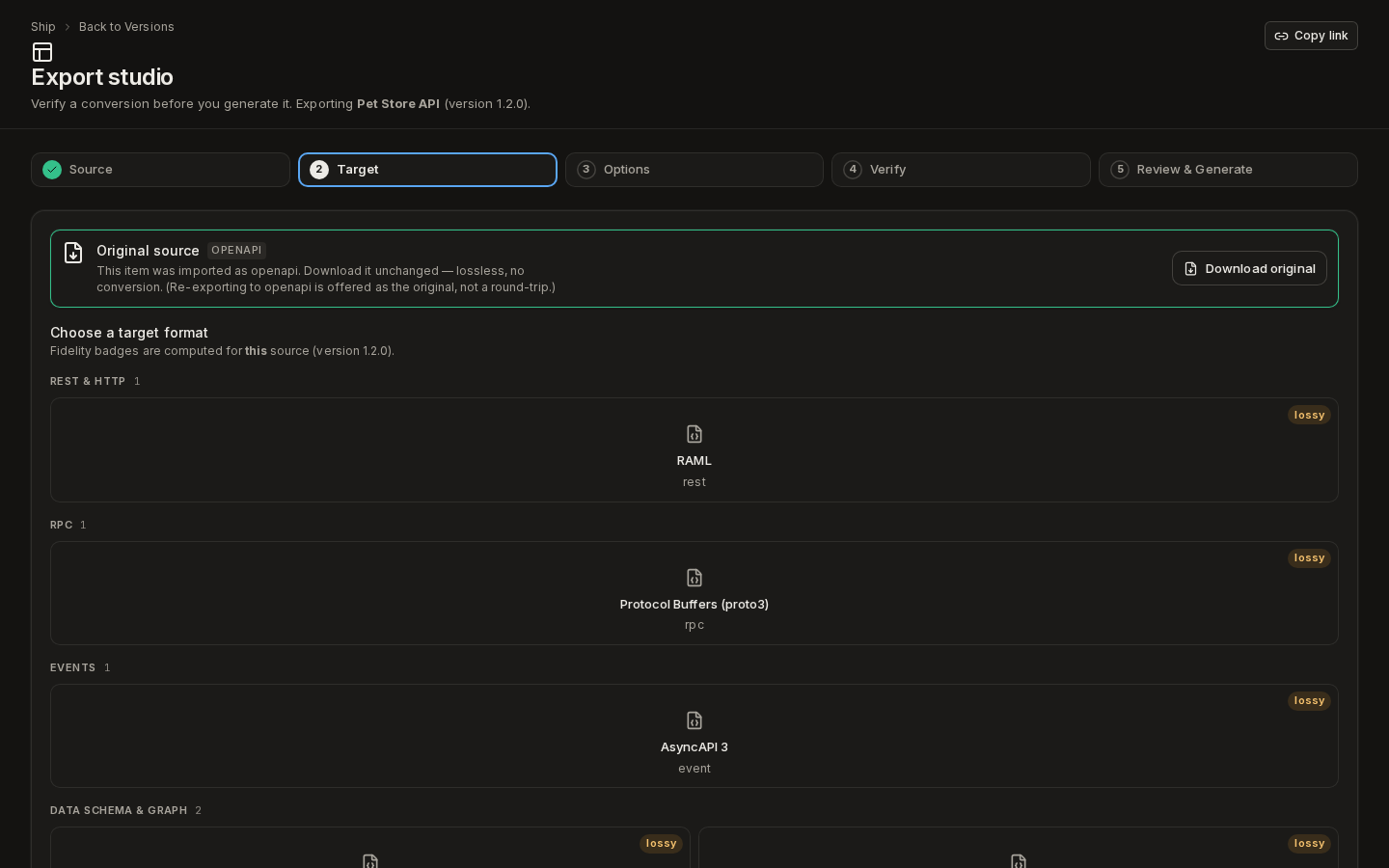The height and width of the screenshot is (868, 1389).
Task: Click the green checkmark on Source step
Action: click(x=52, y=170)
